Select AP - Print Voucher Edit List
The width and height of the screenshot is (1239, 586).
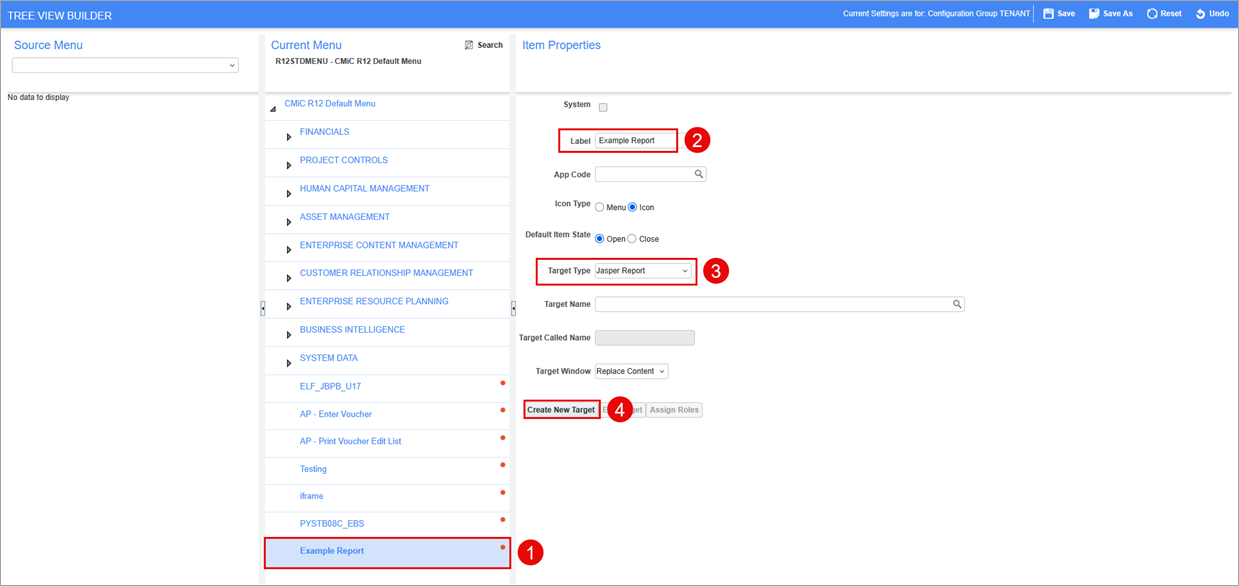point(350,441)
